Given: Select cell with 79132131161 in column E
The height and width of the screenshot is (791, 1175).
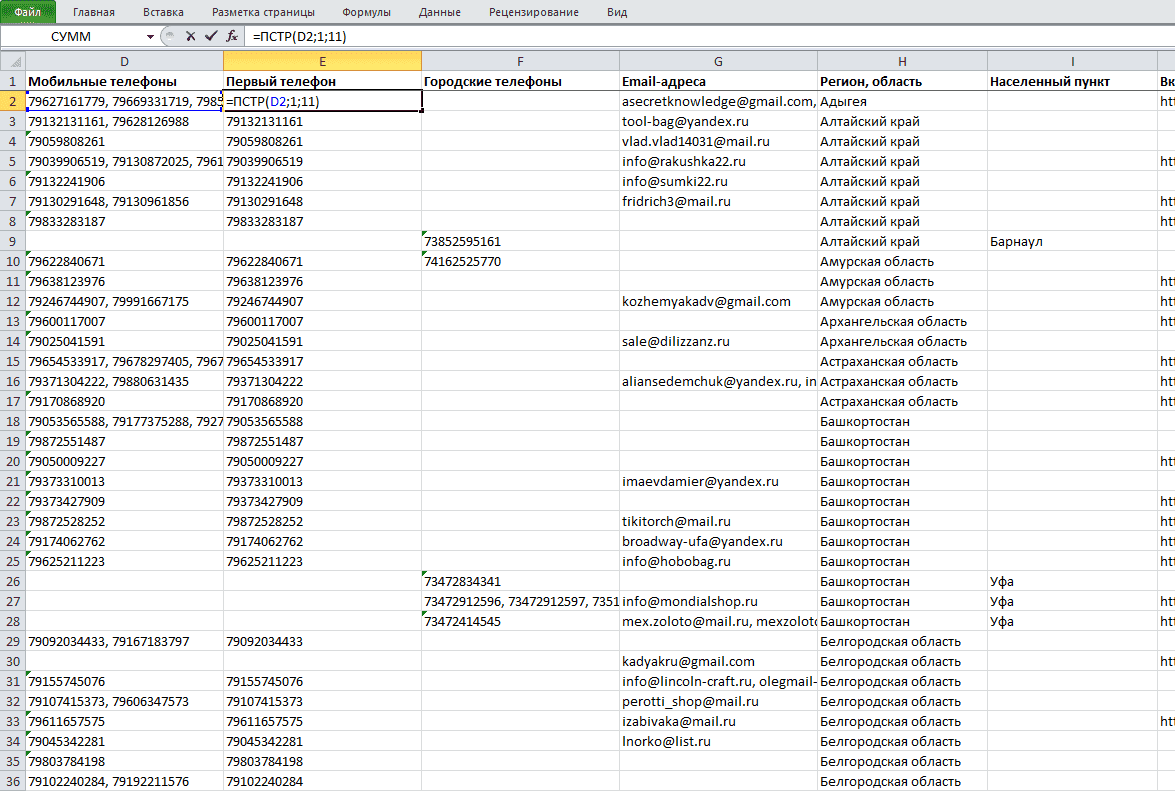Looking at the screenshot, I should point(322,121).
